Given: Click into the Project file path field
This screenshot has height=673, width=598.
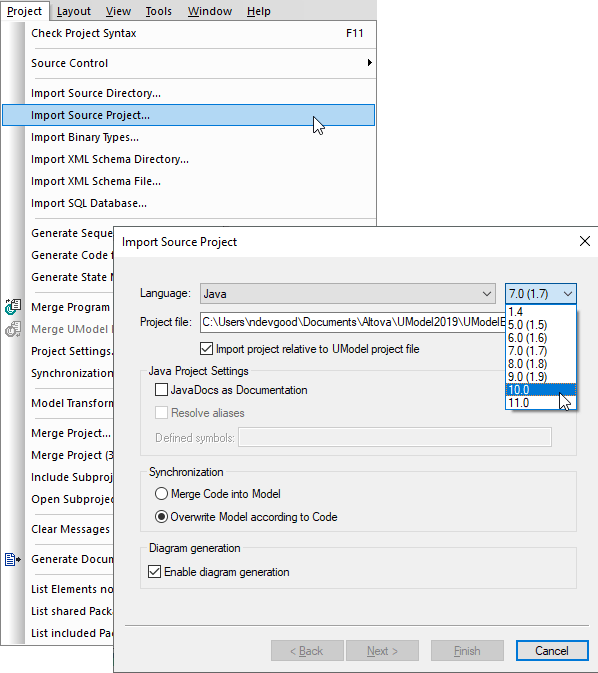Looking at the screenshot, I should [353, 322].
